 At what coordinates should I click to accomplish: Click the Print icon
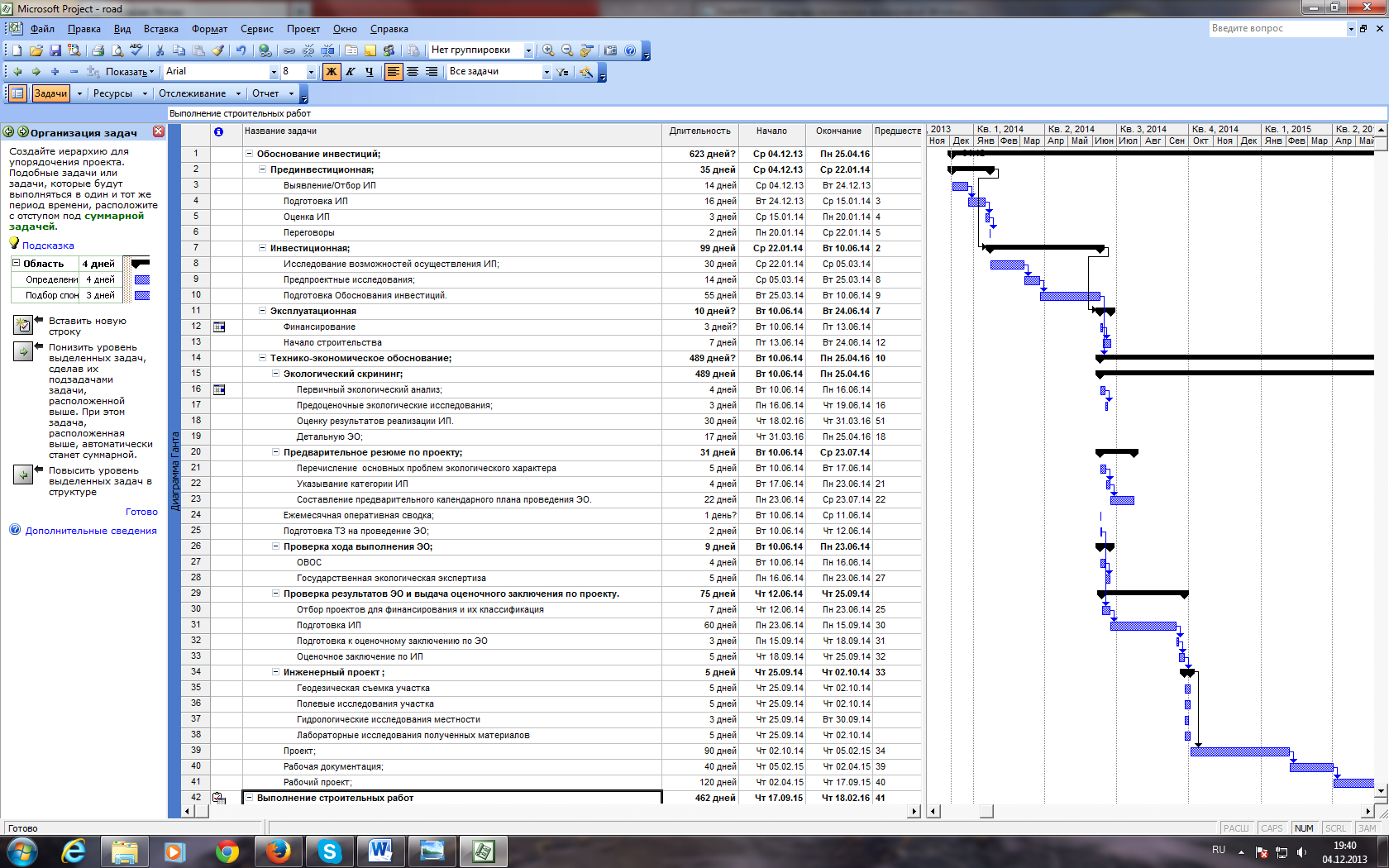98,50
